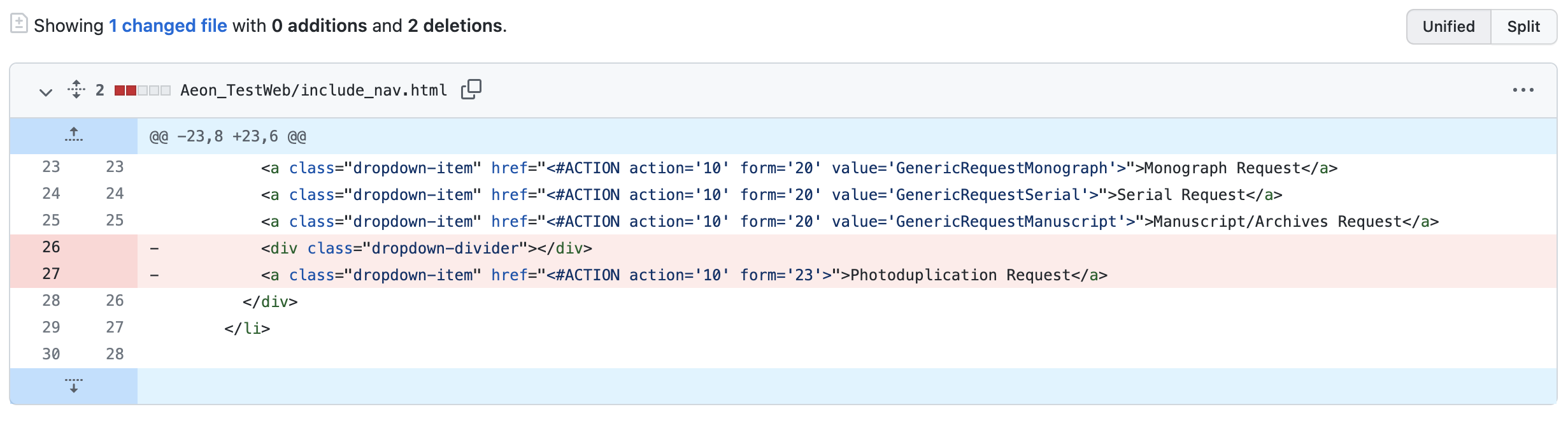
Task: Open the 1 changed file link
Action: click(167, 25)
